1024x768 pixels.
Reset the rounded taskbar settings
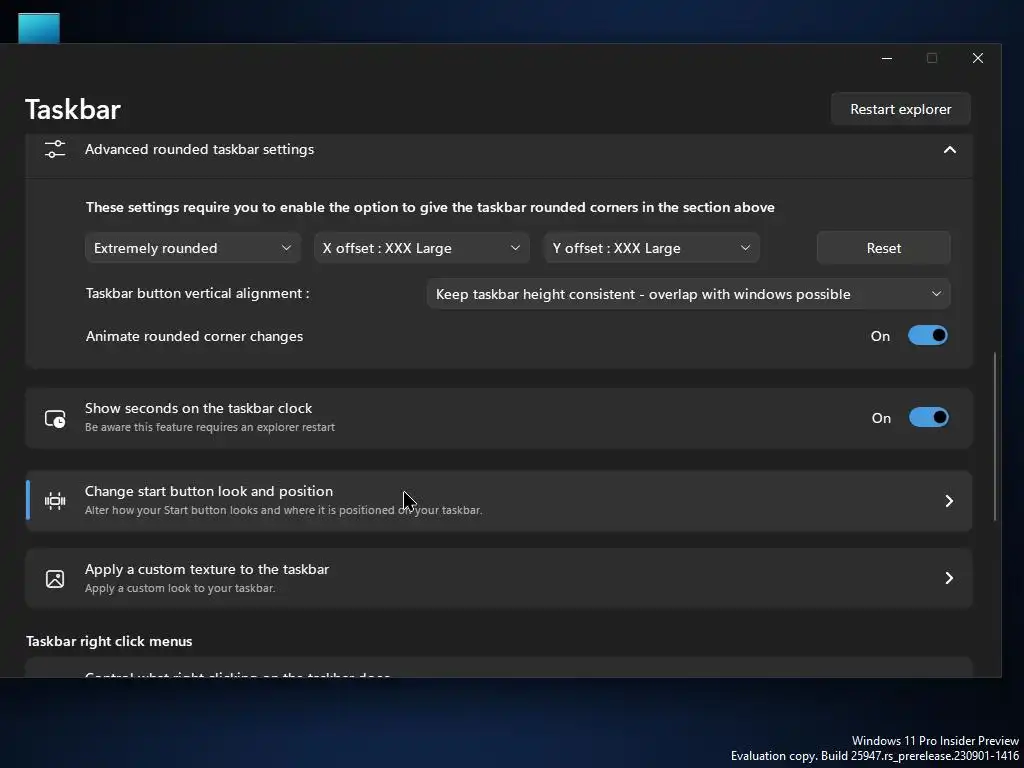(x=883, y=248)
